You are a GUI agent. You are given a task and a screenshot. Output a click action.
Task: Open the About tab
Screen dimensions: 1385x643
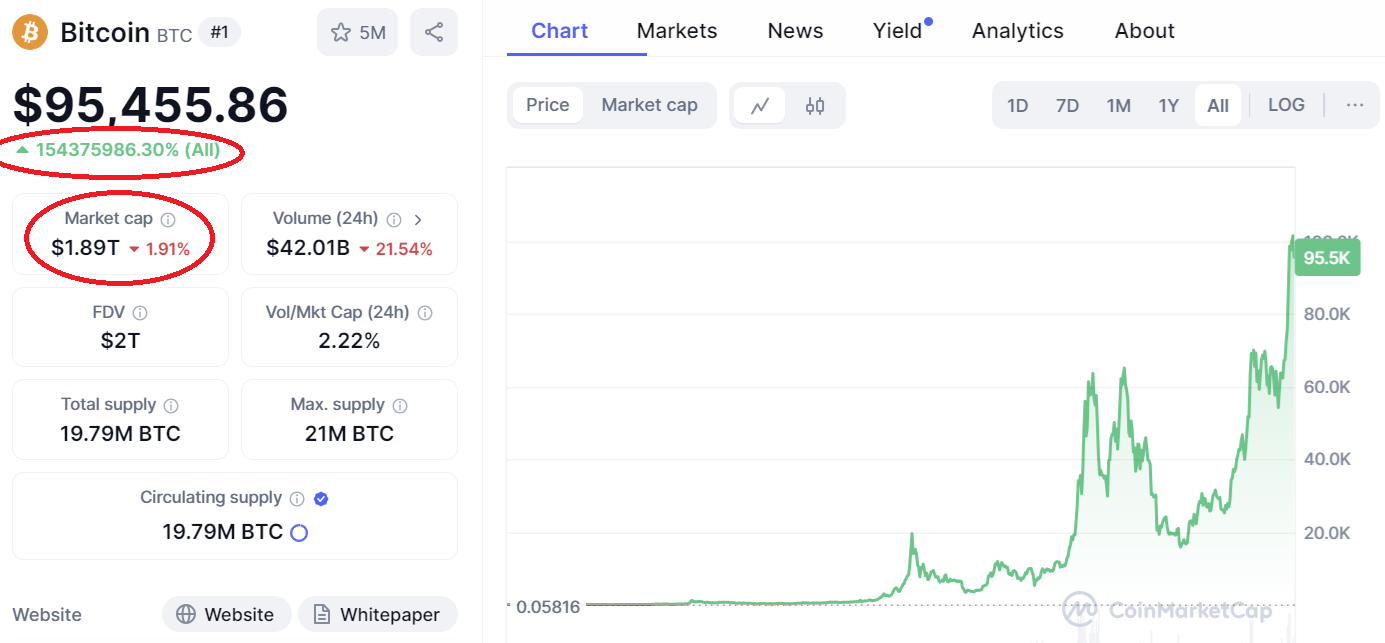1145,31
